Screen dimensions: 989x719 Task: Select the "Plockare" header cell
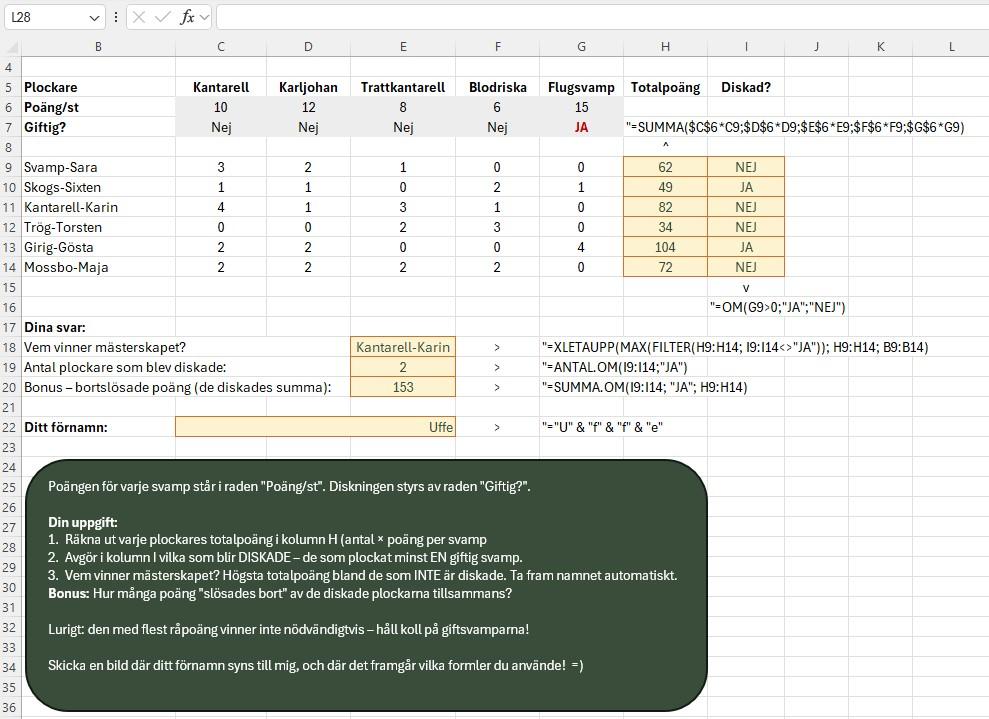coord(98,87)
